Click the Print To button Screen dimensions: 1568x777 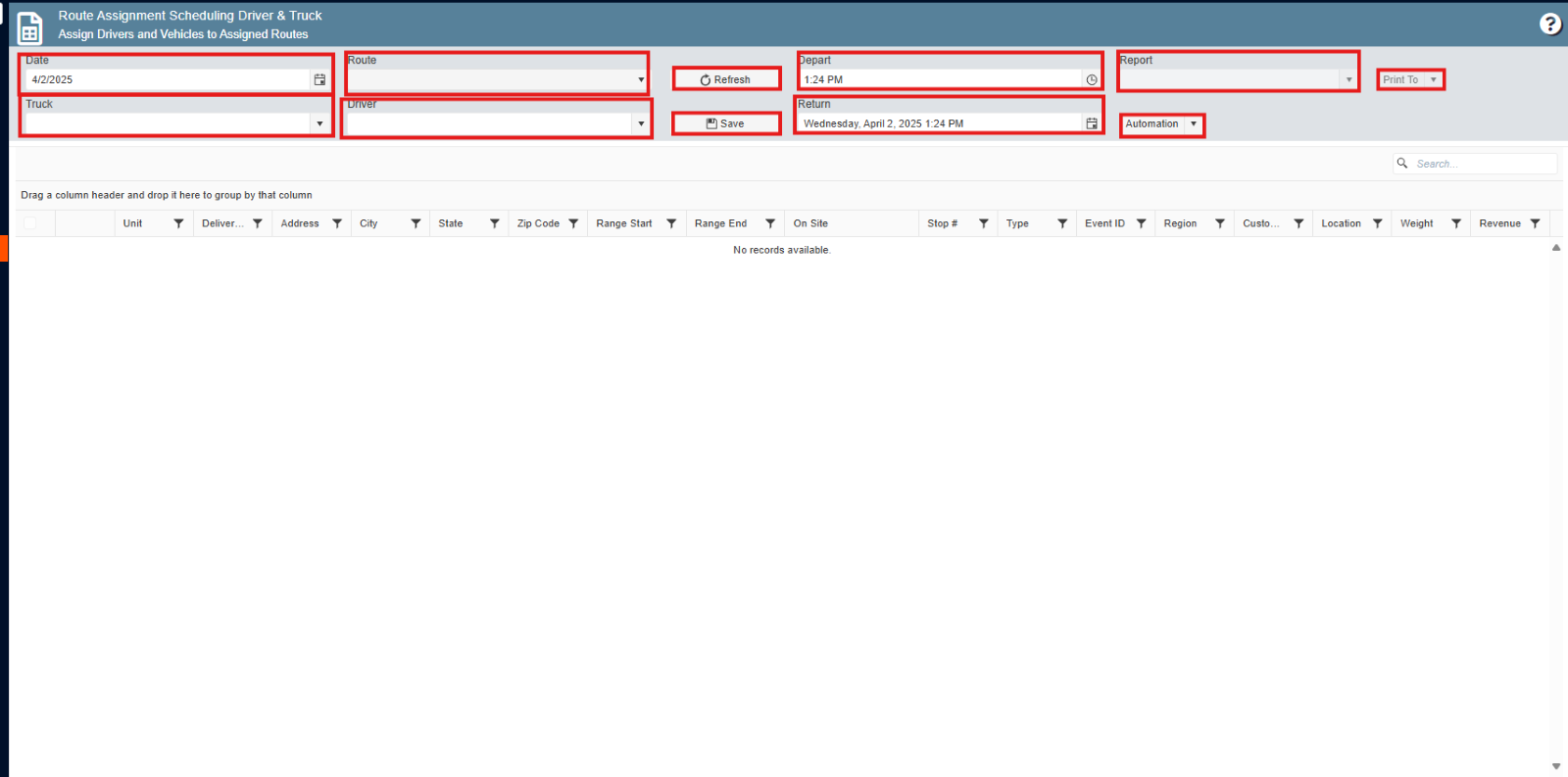(1400, 79)
